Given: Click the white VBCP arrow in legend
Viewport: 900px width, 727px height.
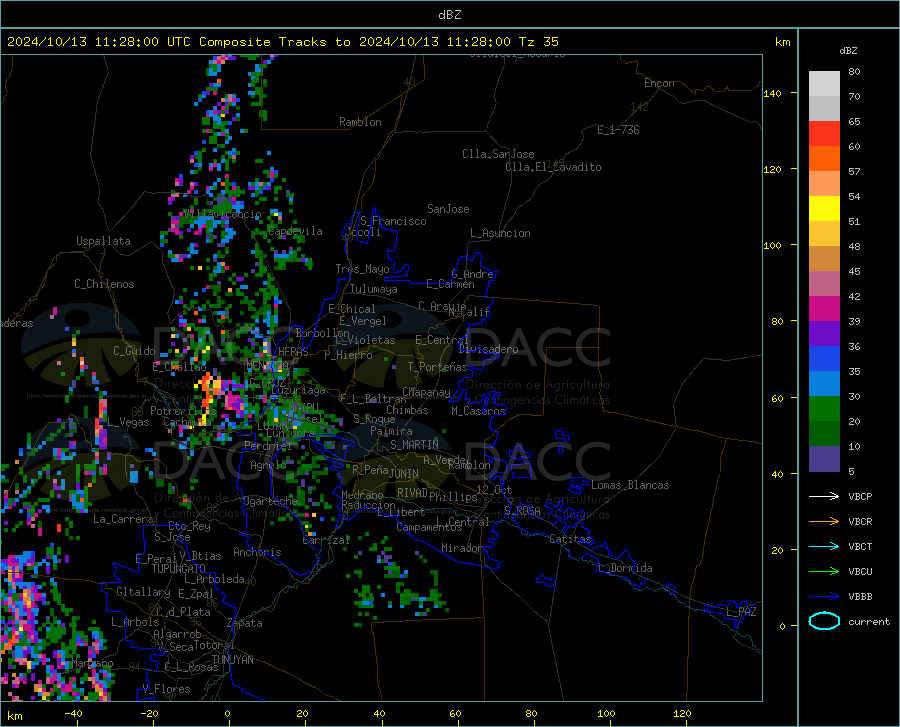Looking at the screenshot, I should (824, 496).
